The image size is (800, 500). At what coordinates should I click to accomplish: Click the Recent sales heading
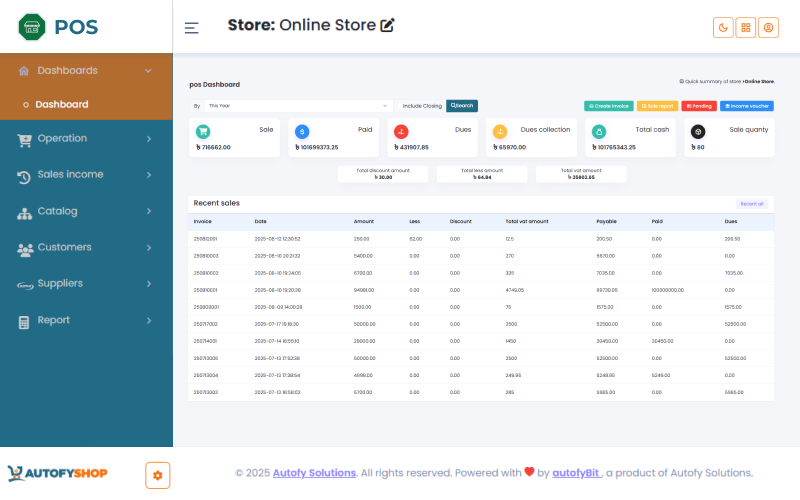216,203
